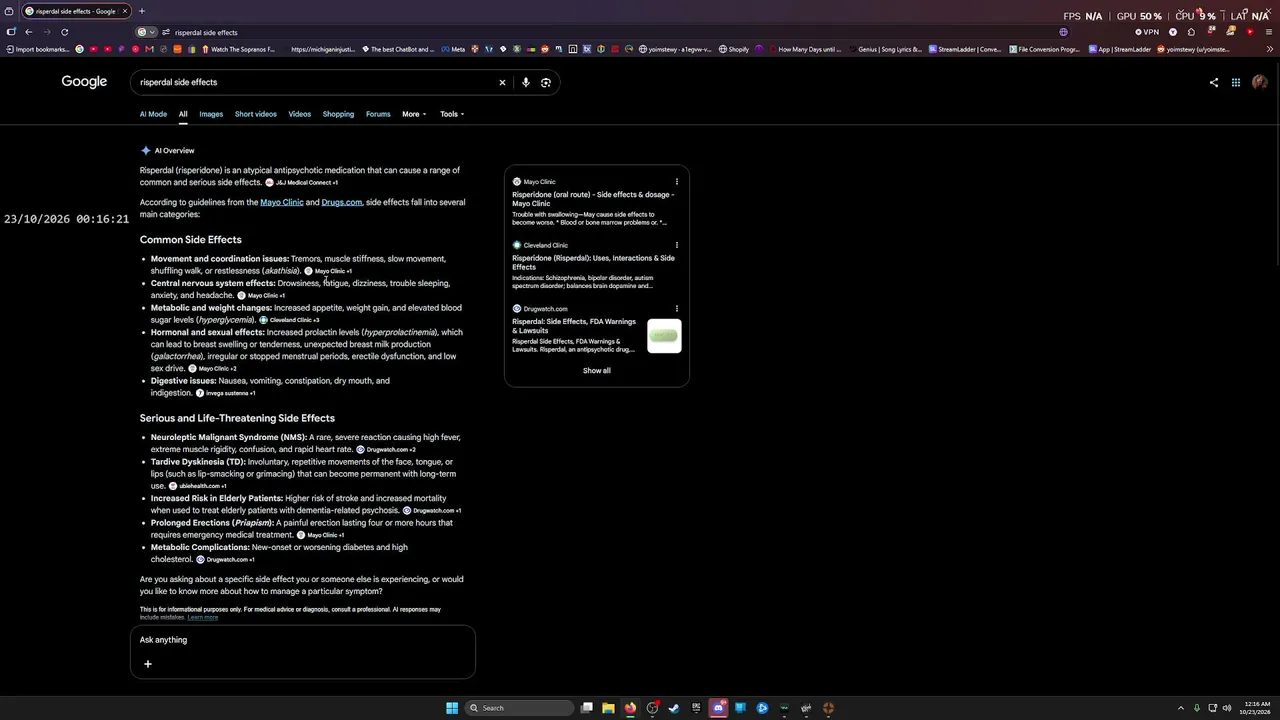Click the Ask anything input field
This screenshot has width=1280, height=720.
click(303, 640)
